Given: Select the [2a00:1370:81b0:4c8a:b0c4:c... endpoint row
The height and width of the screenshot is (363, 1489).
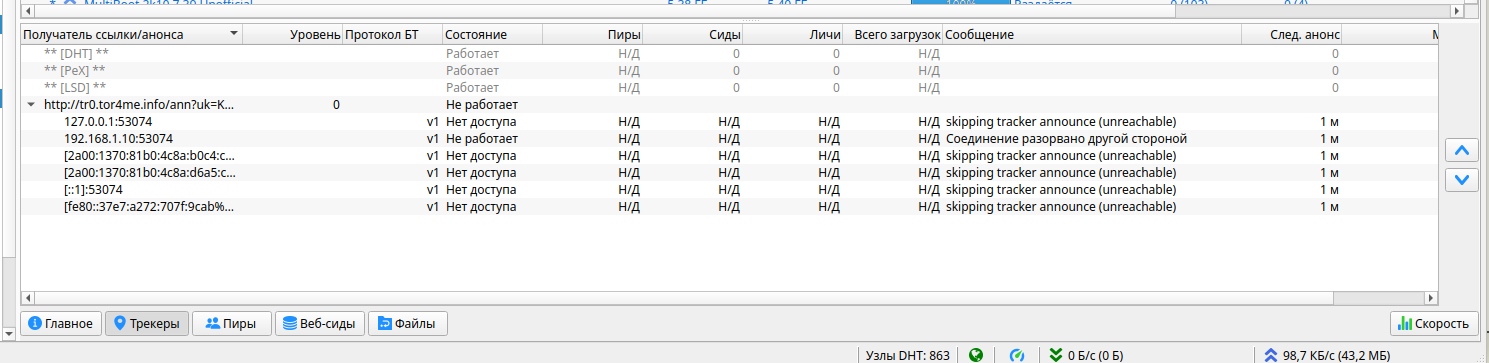Looking at the screenshot, I should tap(729, 155).
